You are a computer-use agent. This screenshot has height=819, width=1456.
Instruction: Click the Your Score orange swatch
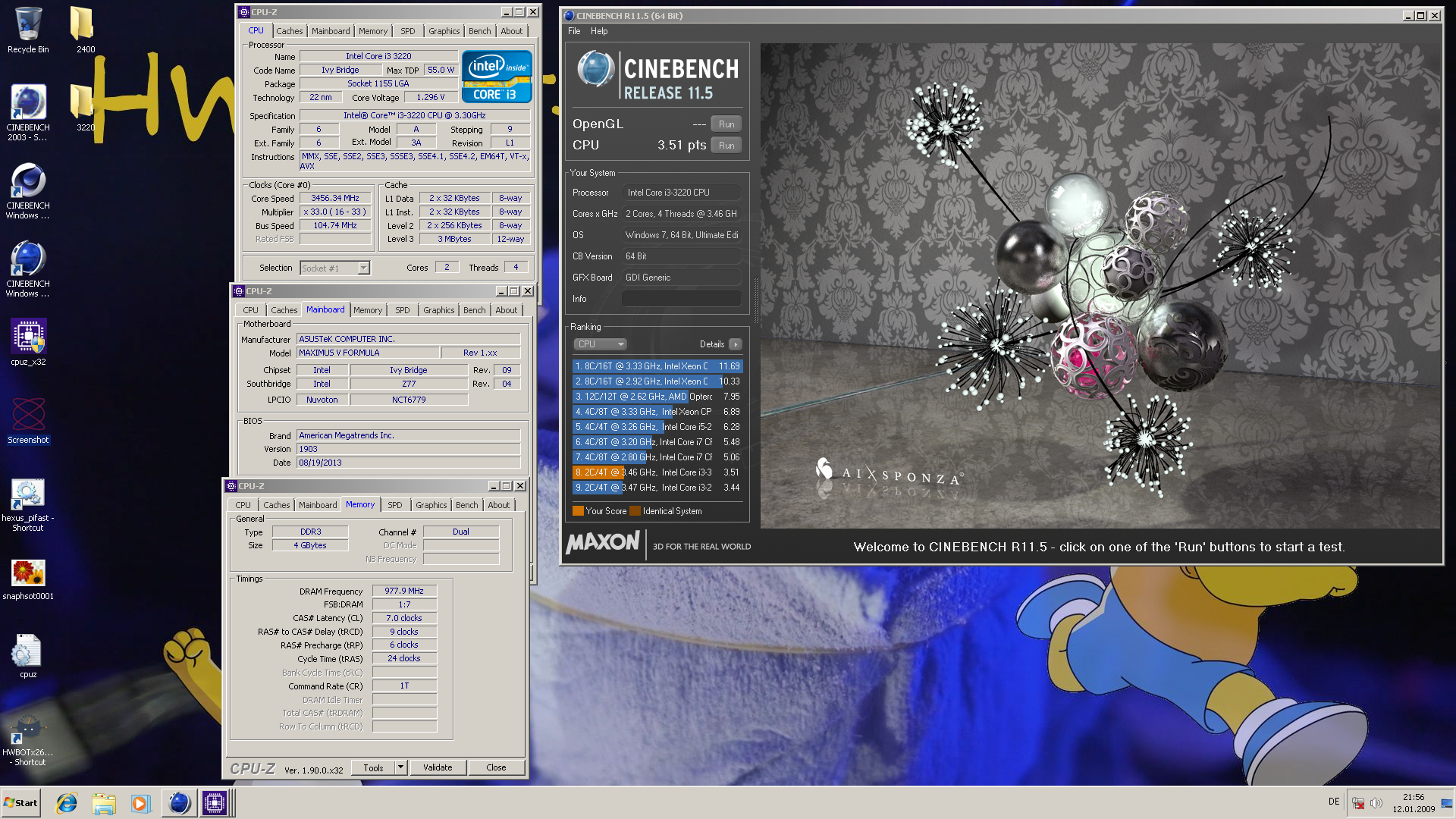578,511
